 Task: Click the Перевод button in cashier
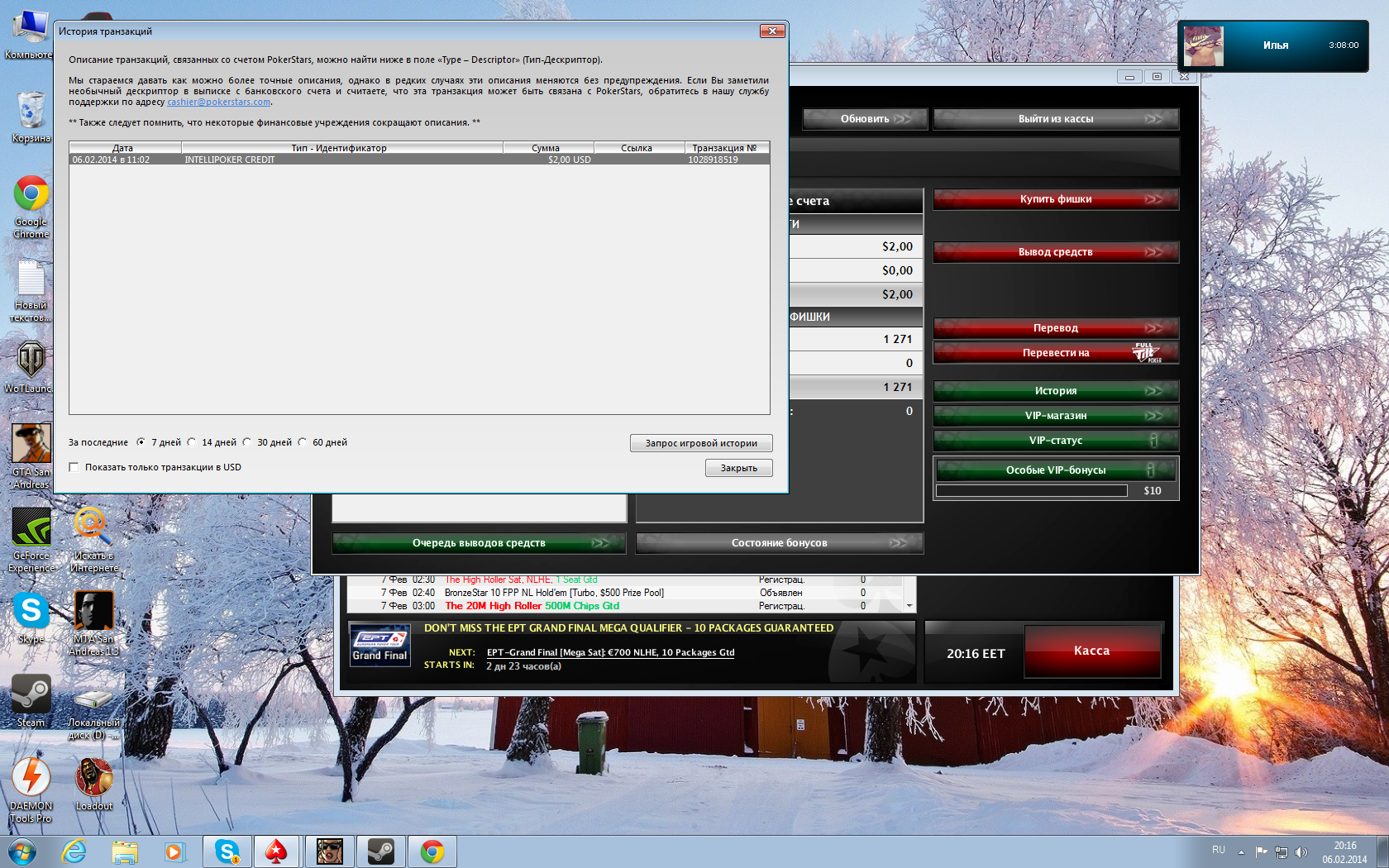coord(1056,328)
